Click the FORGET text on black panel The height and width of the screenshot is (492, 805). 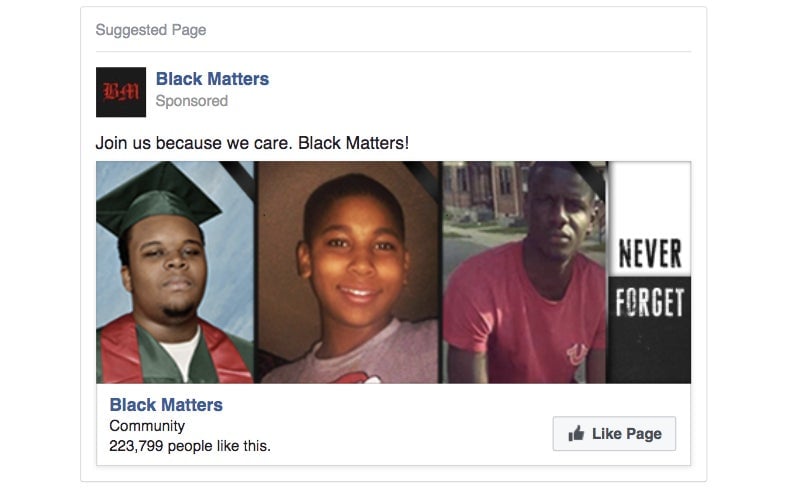point(649,302)
